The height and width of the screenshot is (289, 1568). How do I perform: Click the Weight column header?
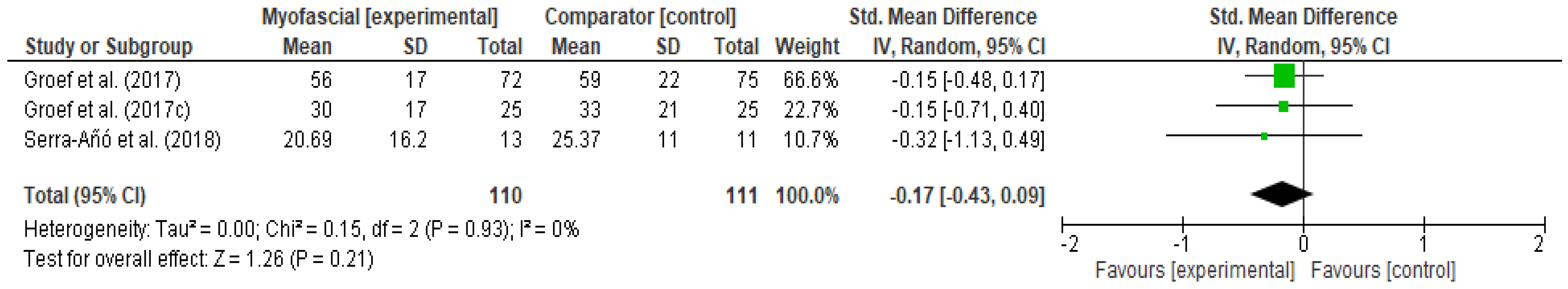coord(807,46)
